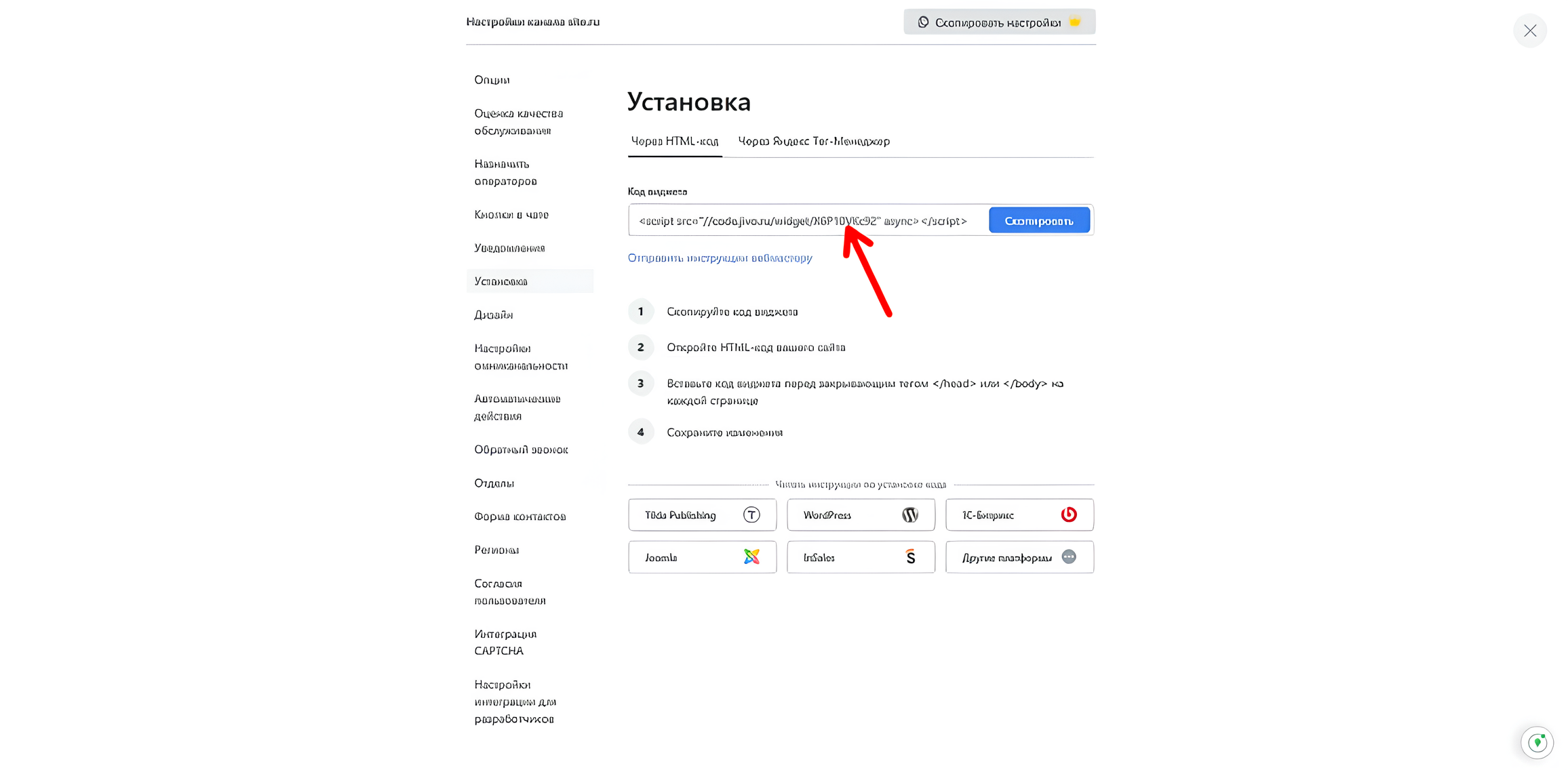Image resolution: width=1568 pixels, height=770 pixels.
Task: Open Интеграция CAPTCHA settings
Action: 505,642
